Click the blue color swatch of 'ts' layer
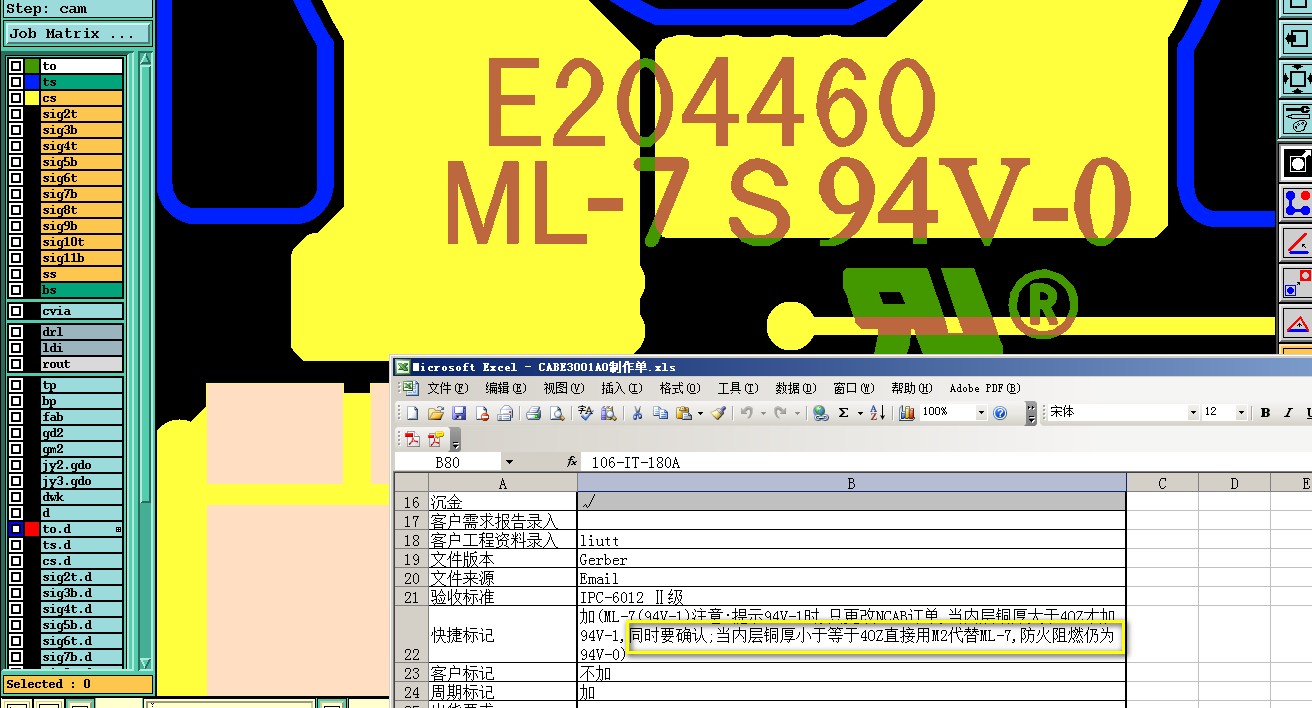Screen dimensions: 1312x708 (32, 82)
